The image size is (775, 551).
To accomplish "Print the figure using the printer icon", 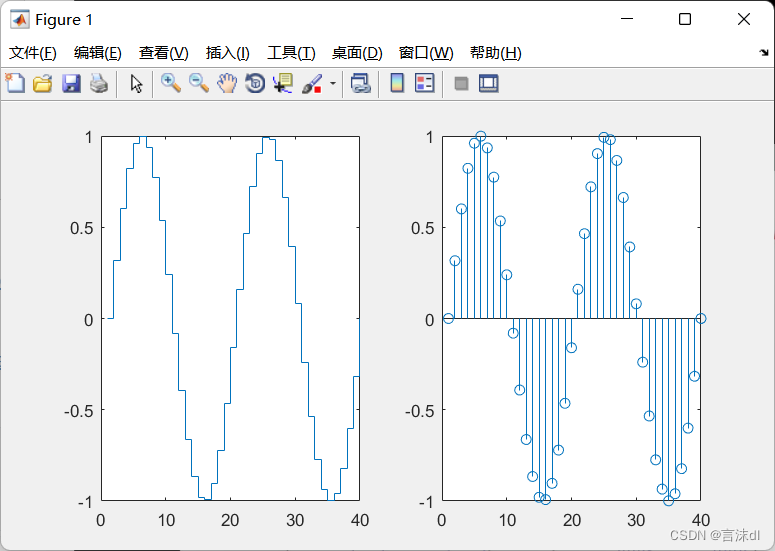I will (x=98, y=84).
